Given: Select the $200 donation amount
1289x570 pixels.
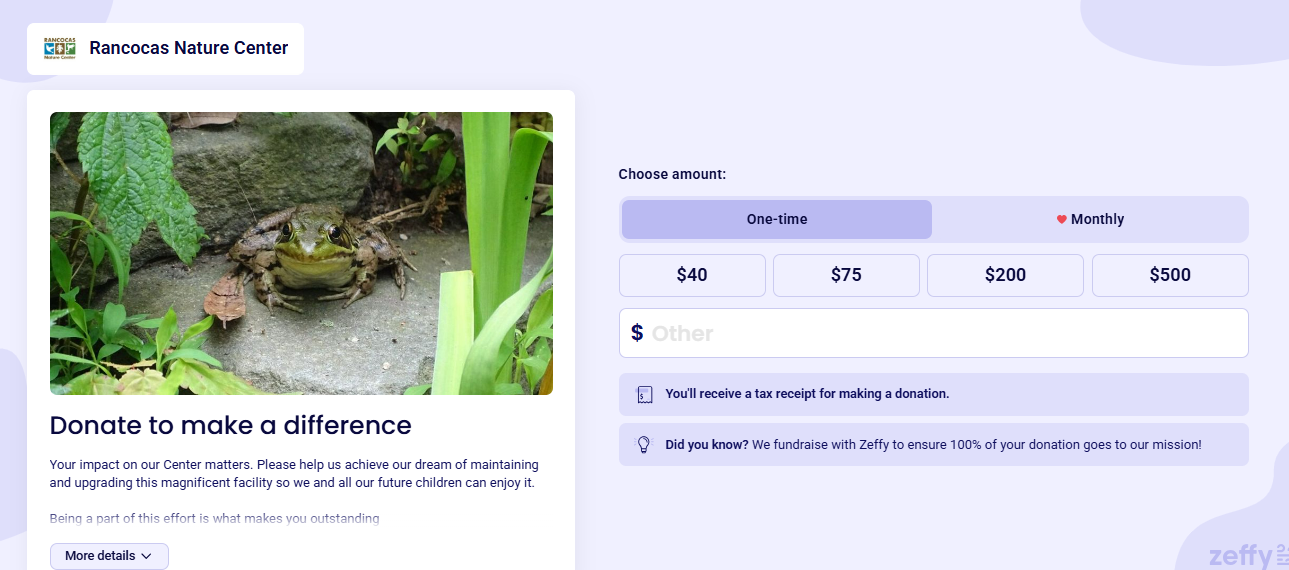Looking at the screenshot, I should coord(1005,275).
